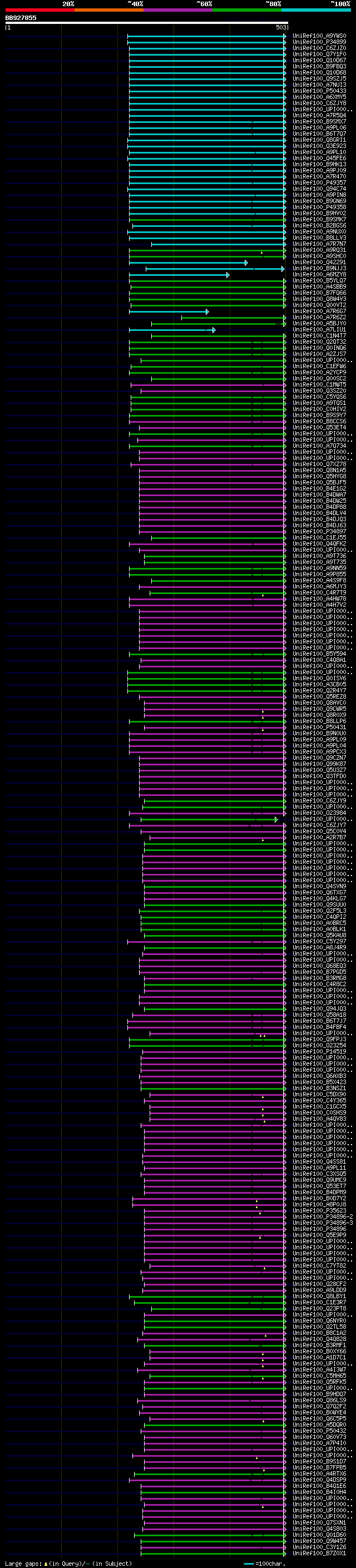Image resolution: width=356 pixels, height=1568 pixels.
Task: Select hit label UniRef100_Q3SZ20
Action: [x=319, y=391]
